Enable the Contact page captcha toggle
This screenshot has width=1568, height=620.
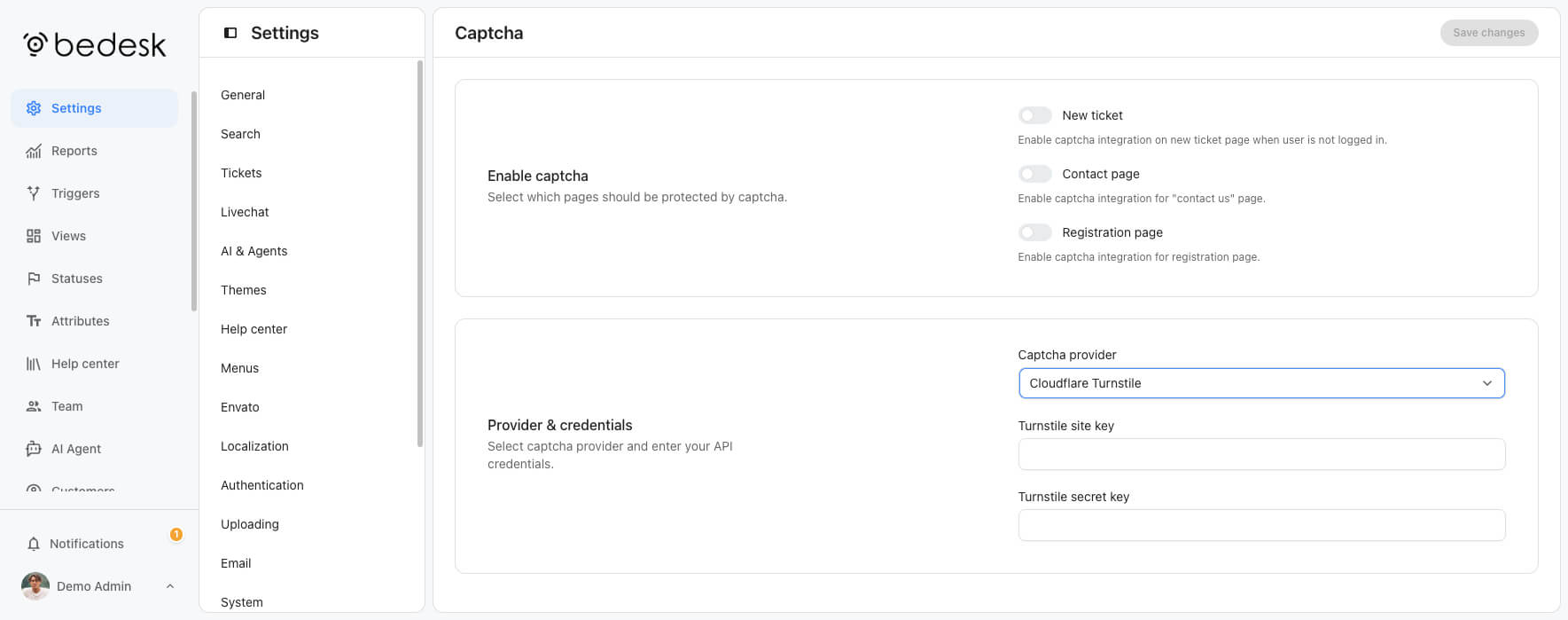click(1034, 174)
